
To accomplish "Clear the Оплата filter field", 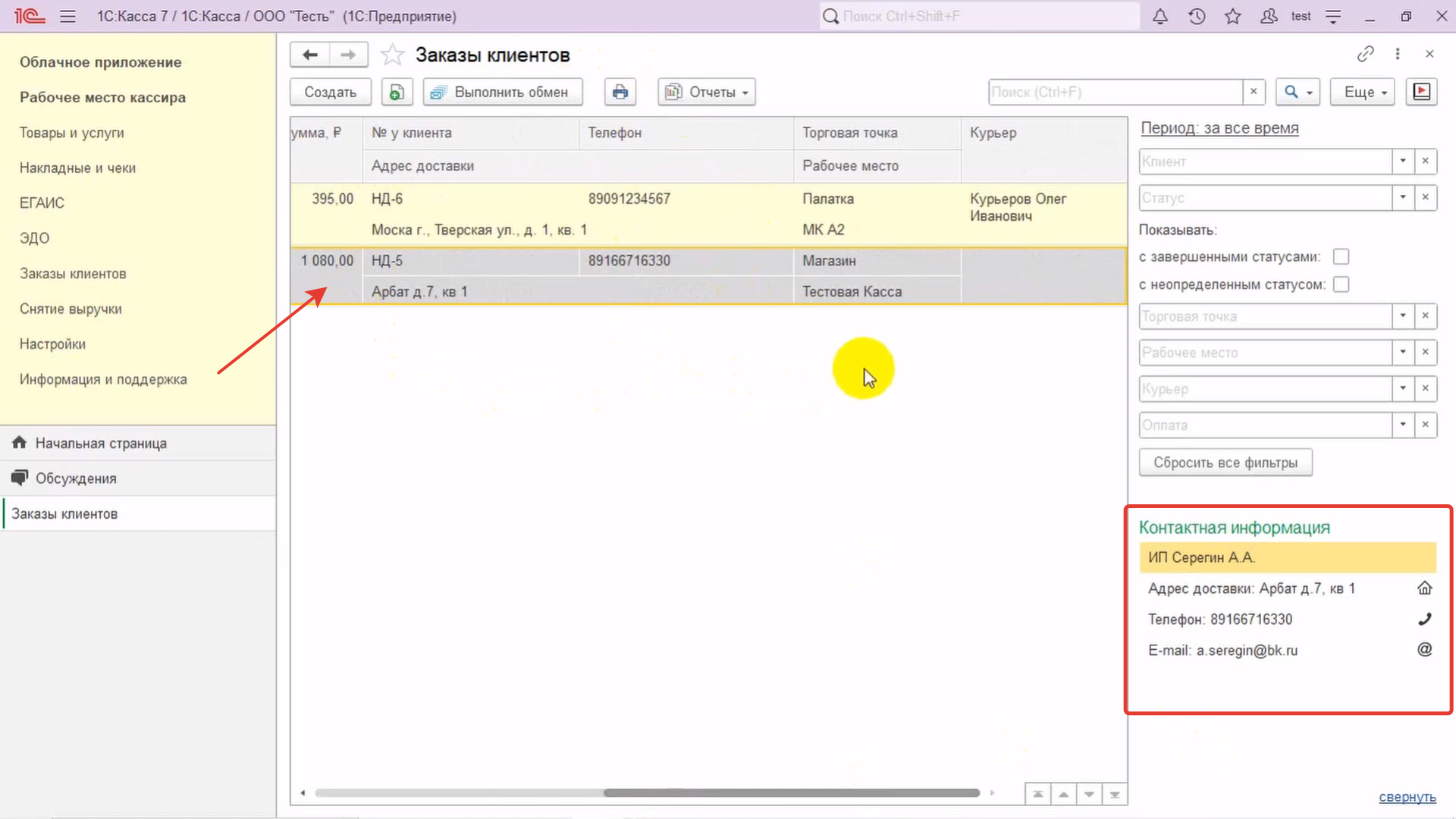I will [x=1426, y=425].
